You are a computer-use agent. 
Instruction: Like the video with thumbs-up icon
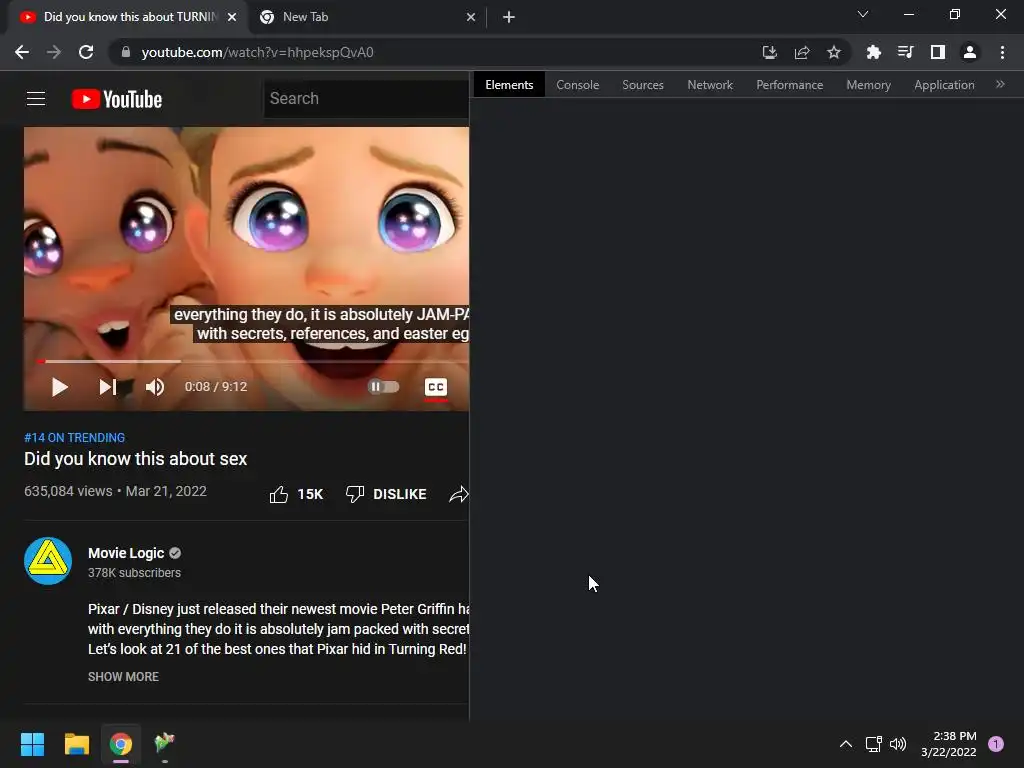[279, 494]
